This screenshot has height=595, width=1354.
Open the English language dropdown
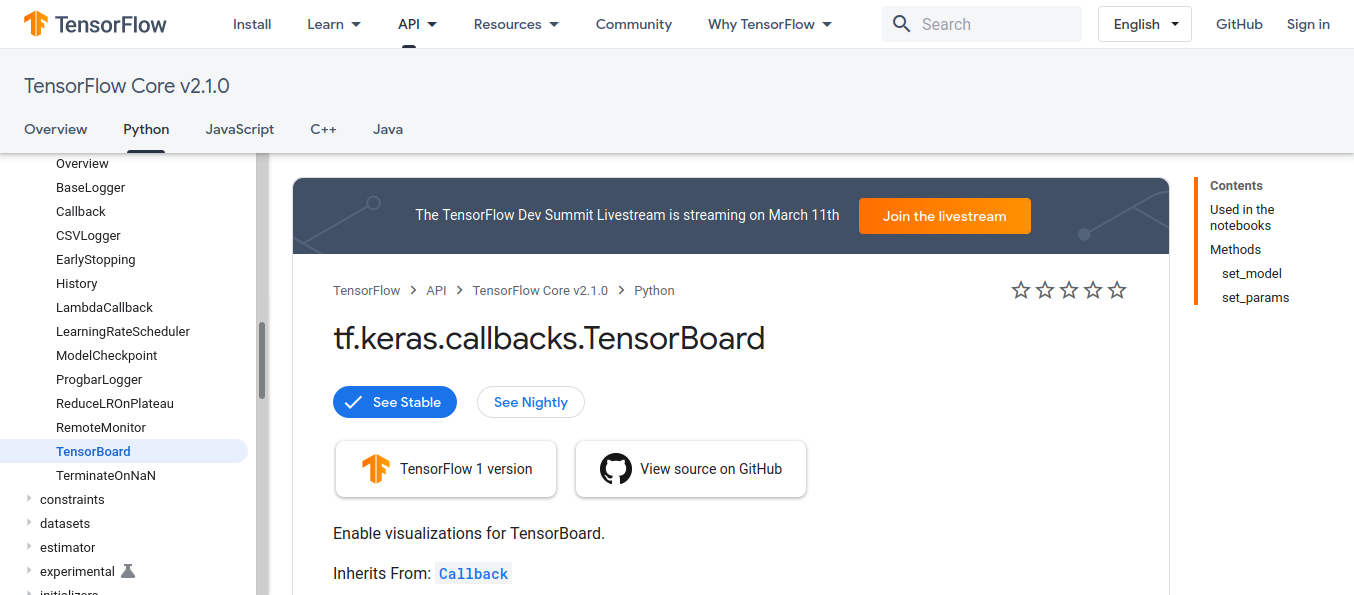1144,23
